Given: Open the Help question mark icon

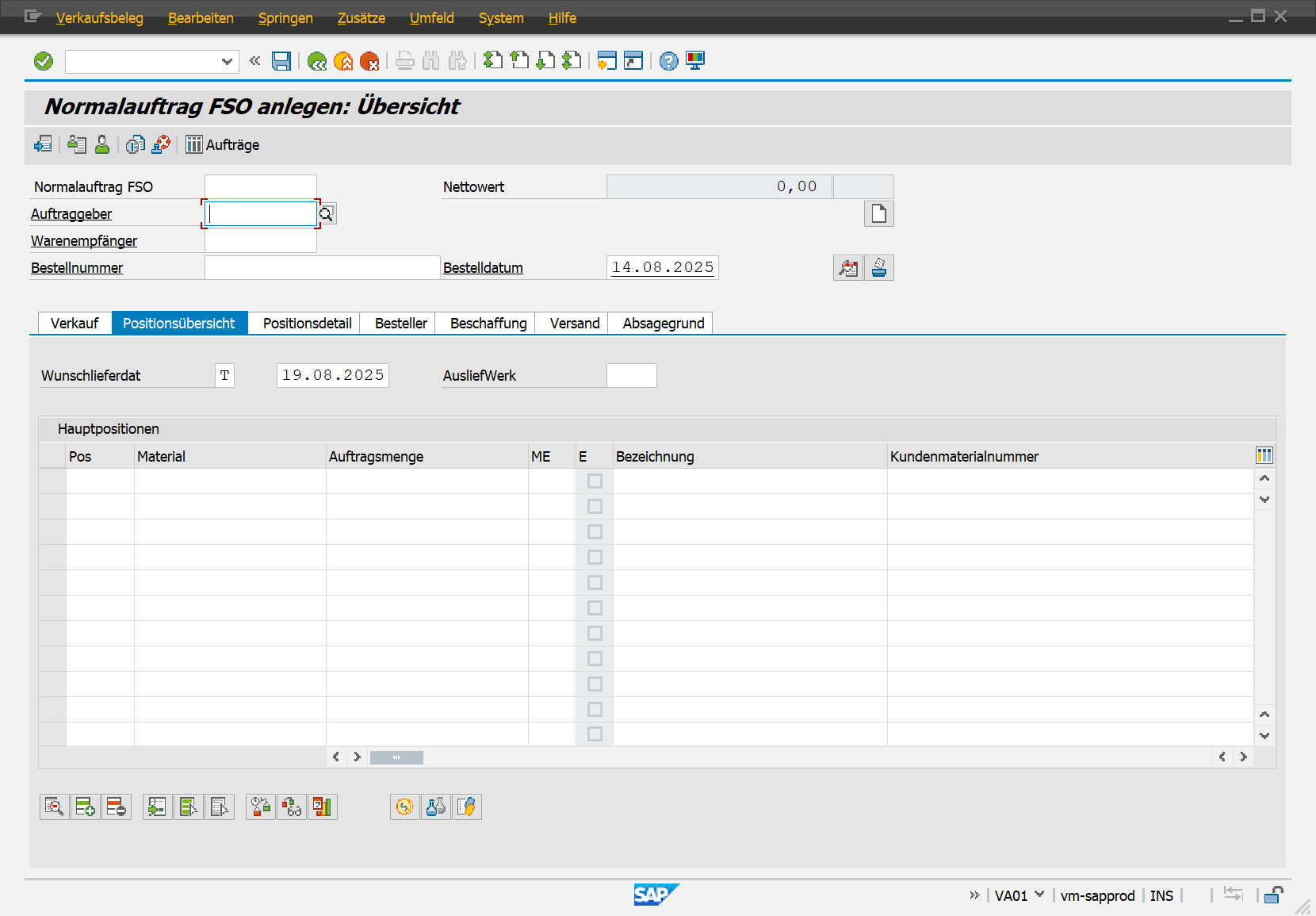Looking at the screenshot, I should tap(668, 61).
